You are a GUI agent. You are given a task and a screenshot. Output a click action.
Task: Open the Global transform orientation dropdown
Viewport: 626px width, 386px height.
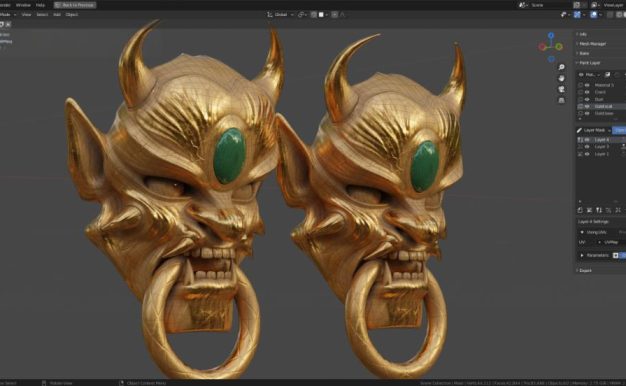coord(280,15)
